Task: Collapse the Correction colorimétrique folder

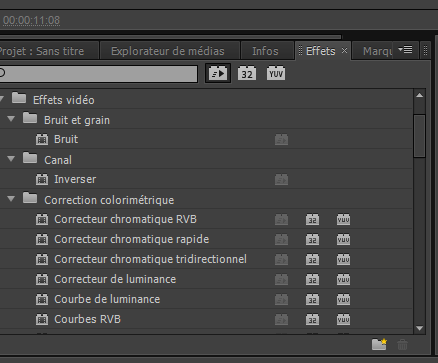Action: tap(11, 199)
